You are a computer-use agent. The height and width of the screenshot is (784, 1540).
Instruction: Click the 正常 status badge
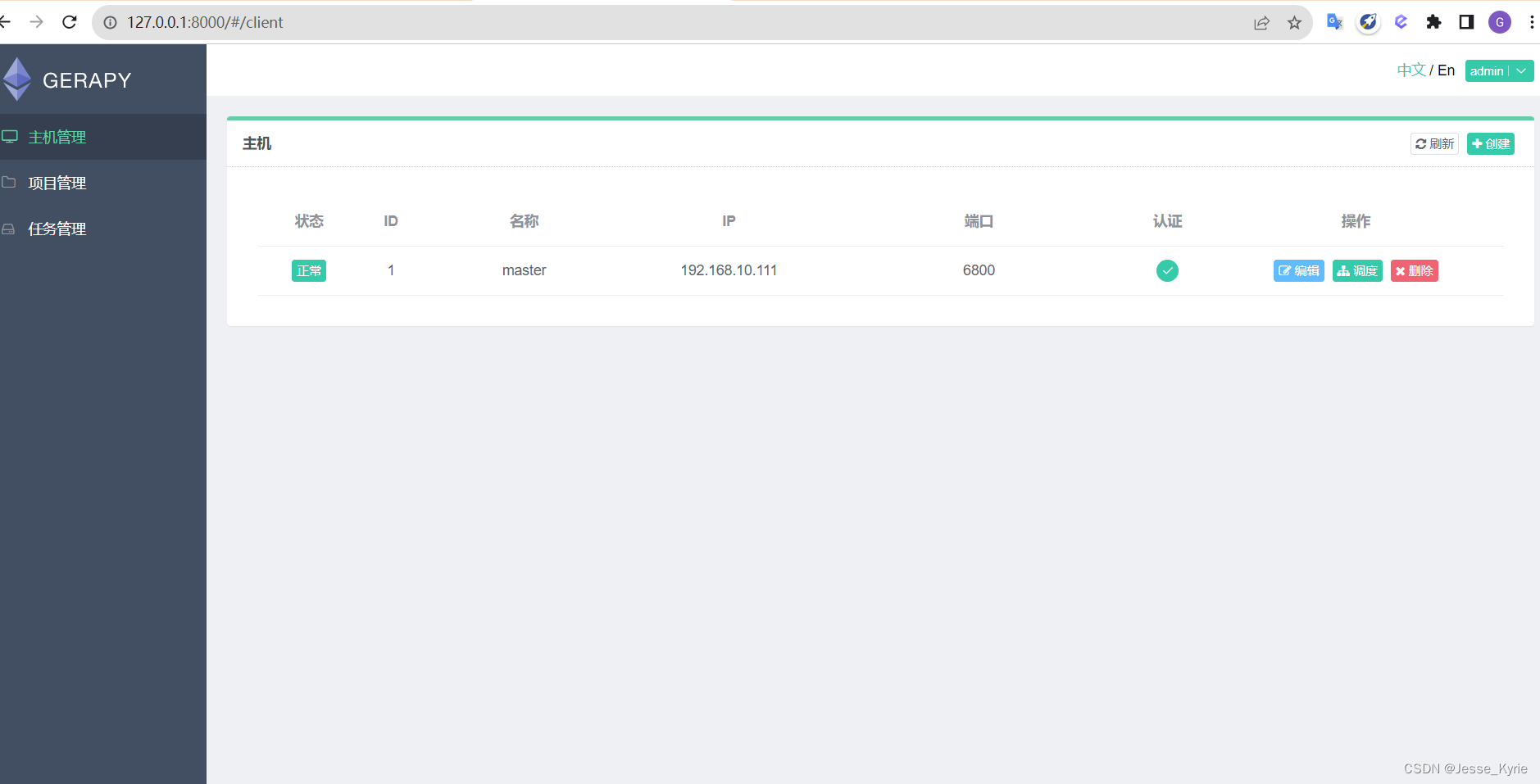(x=309, y=270)
